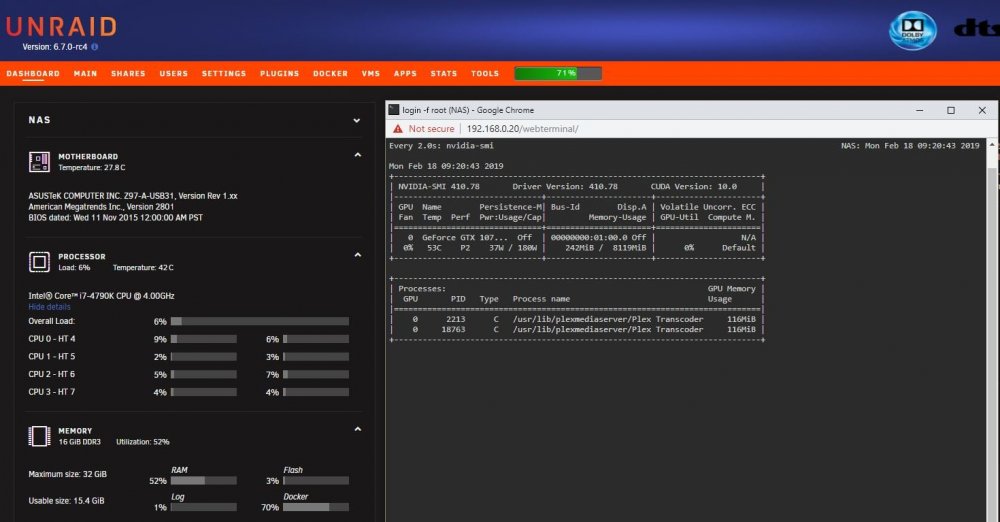Click the 71% array usage bar

click(558, 73)
